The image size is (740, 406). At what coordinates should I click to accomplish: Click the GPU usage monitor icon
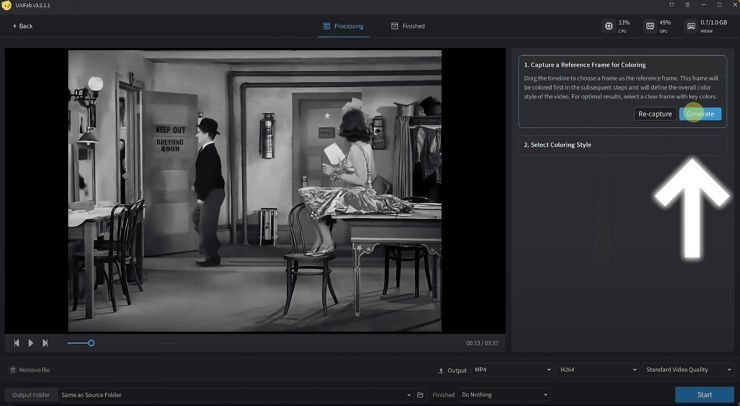[x=650, y=26]
